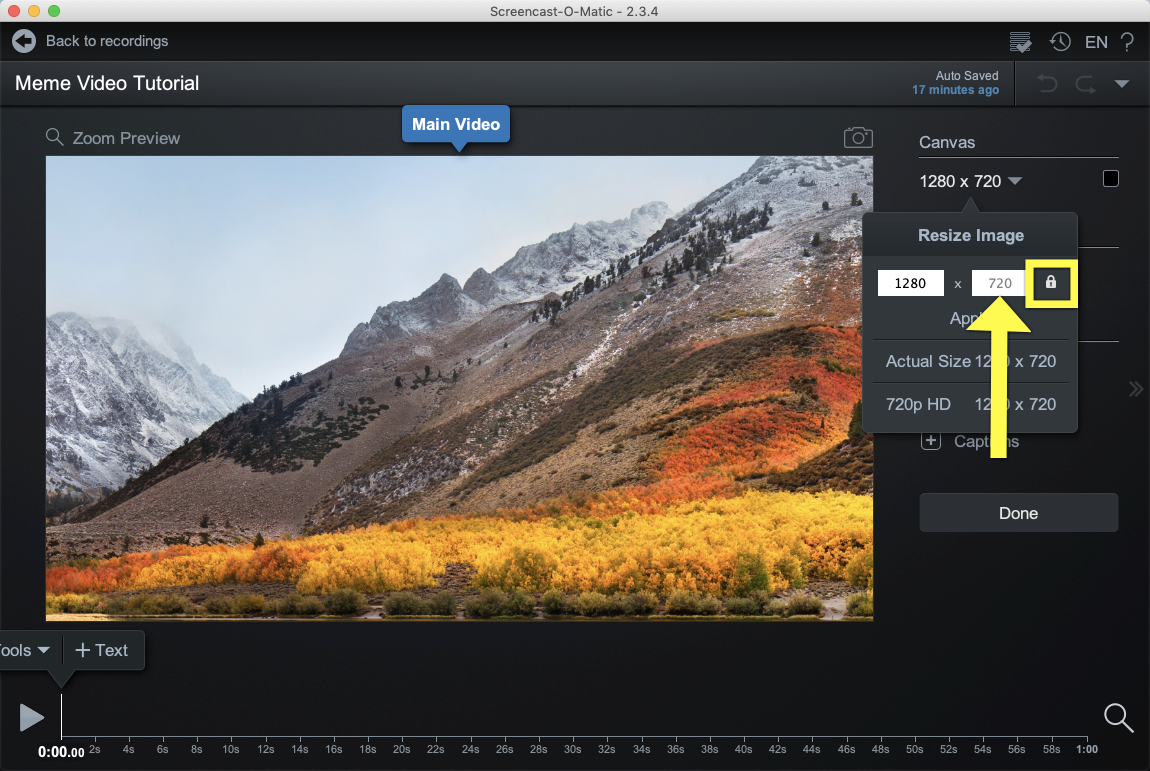Add text with the + Text button

pos(102,650)
